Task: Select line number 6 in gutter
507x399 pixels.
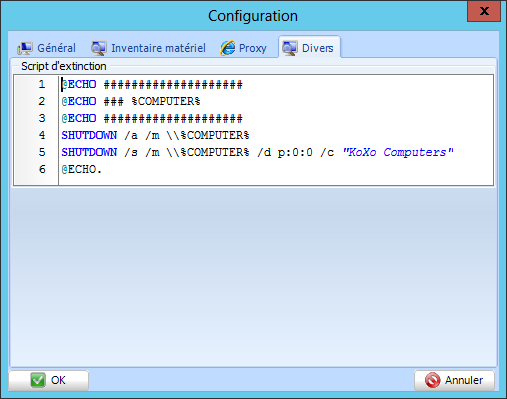Action: [42, 169]
